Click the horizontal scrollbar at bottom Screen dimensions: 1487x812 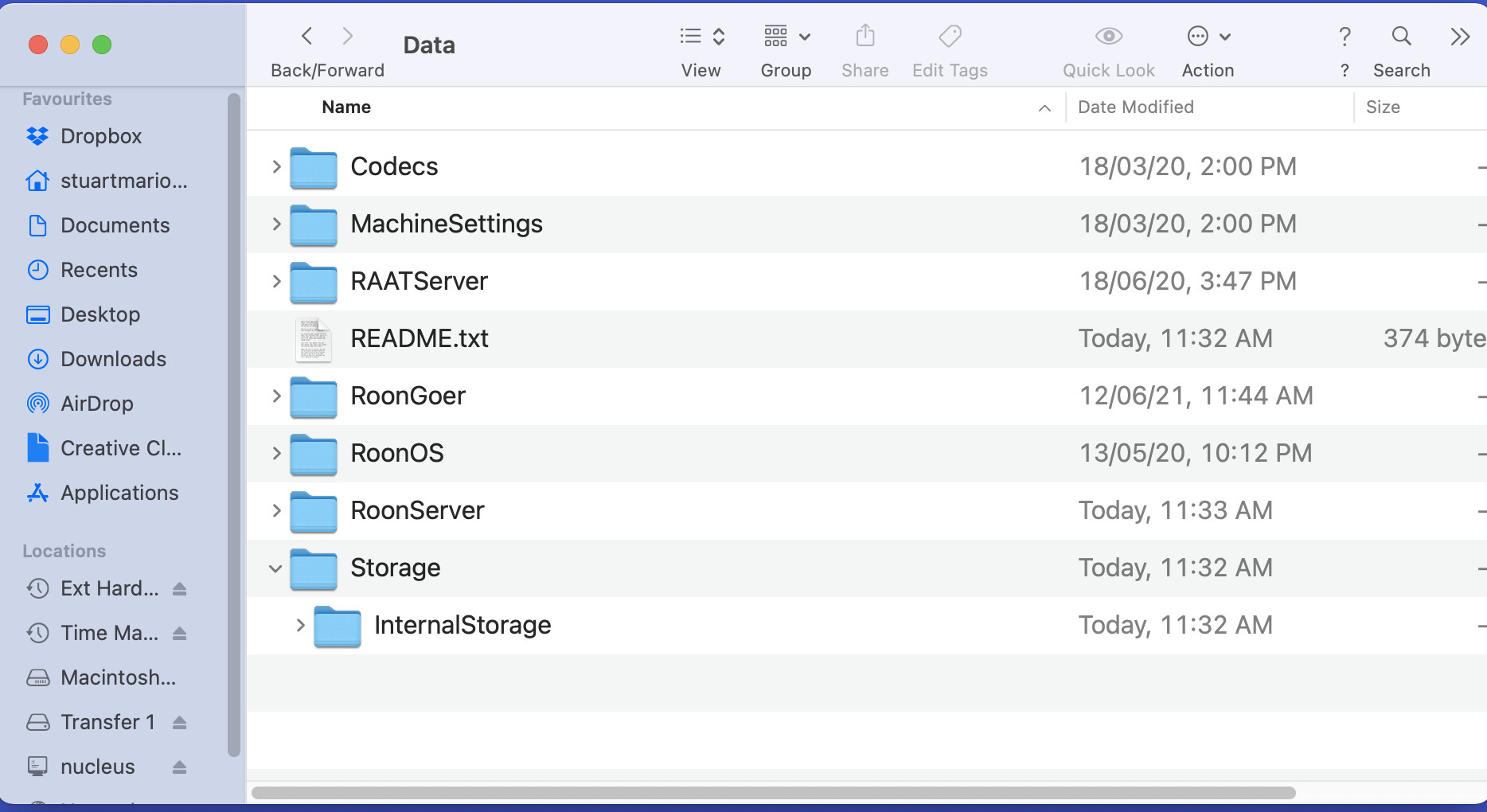point(774,793)
